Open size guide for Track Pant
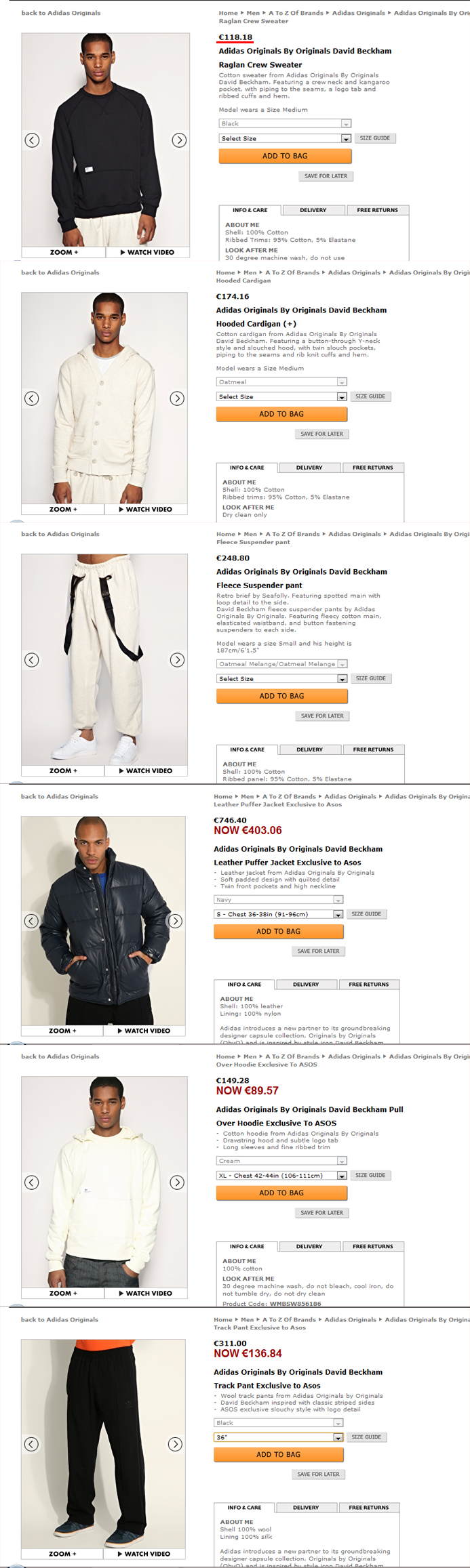470x1568 pixels. [x=366, y=1437]
